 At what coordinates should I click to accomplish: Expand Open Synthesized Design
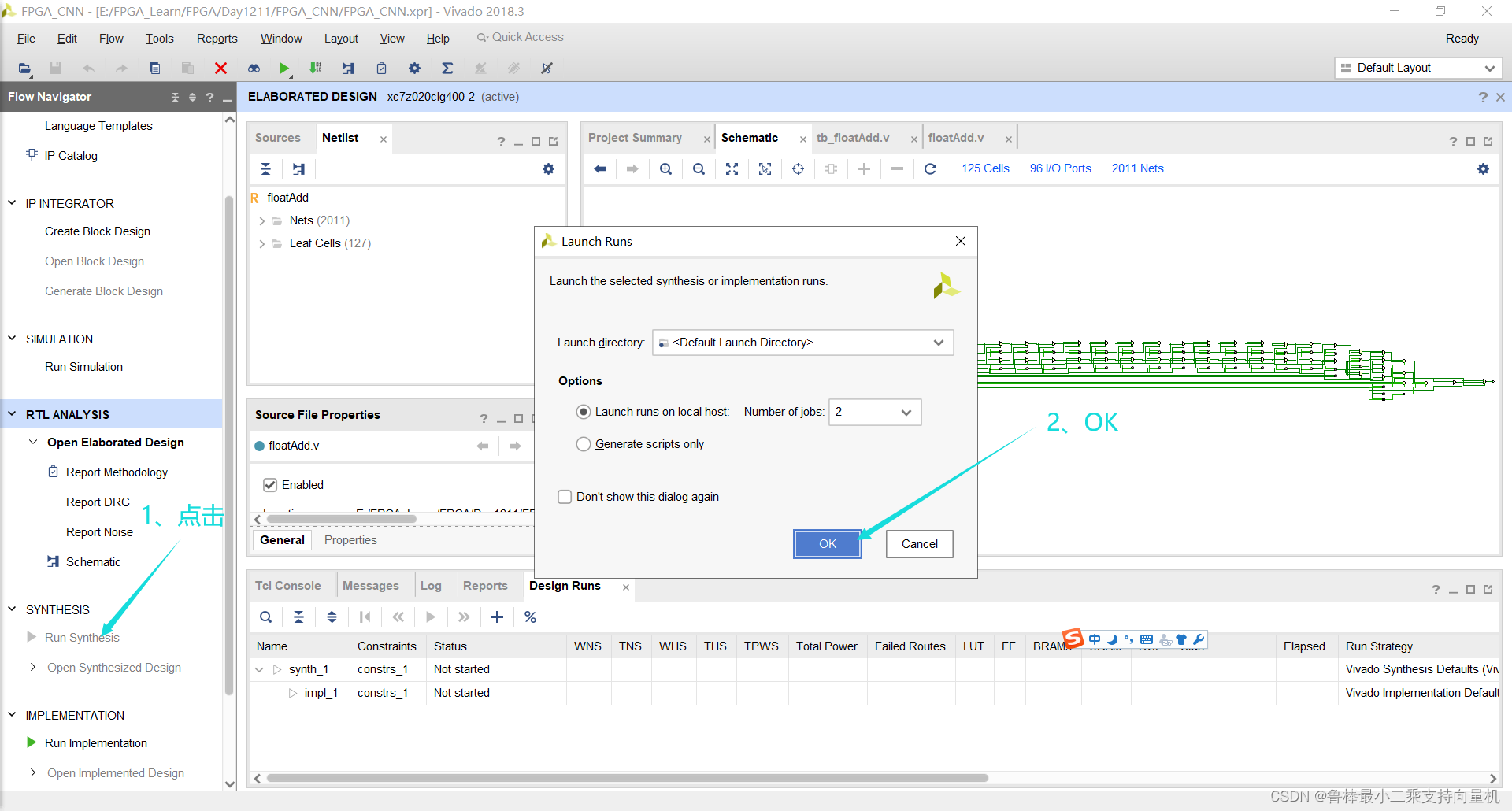click(32, 667)
